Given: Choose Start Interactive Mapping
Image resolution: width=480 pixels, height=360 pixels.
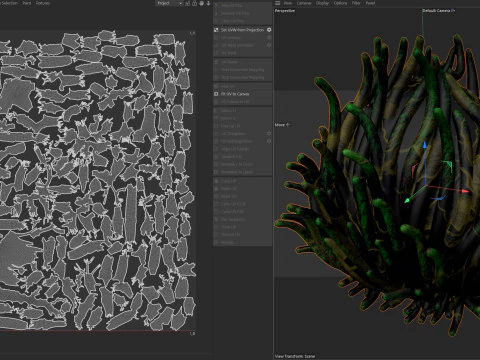Looking at the screenshot, I should [x=242, y=70].
